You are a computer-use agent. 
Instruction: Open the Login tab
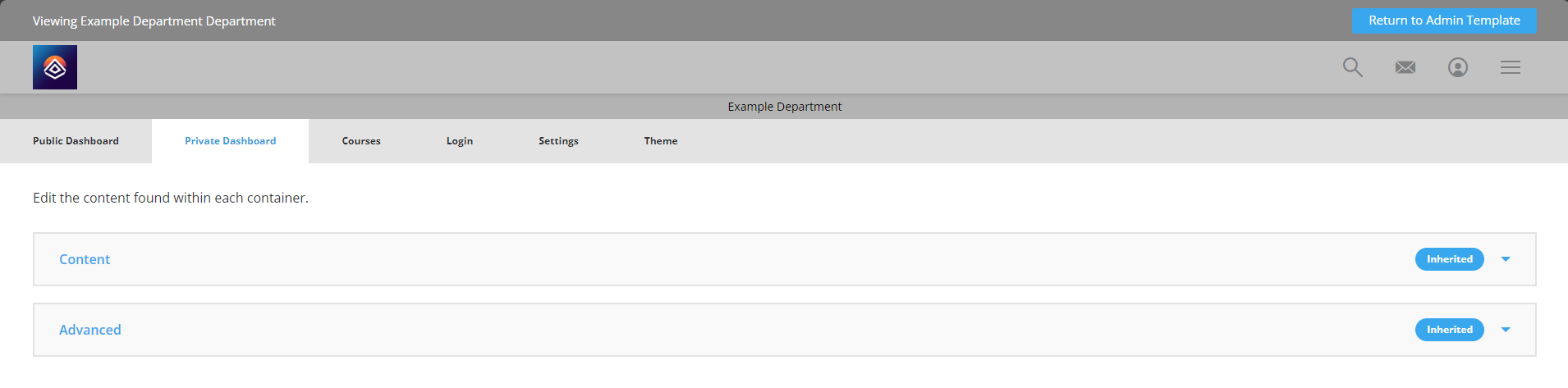pos(460,141)
